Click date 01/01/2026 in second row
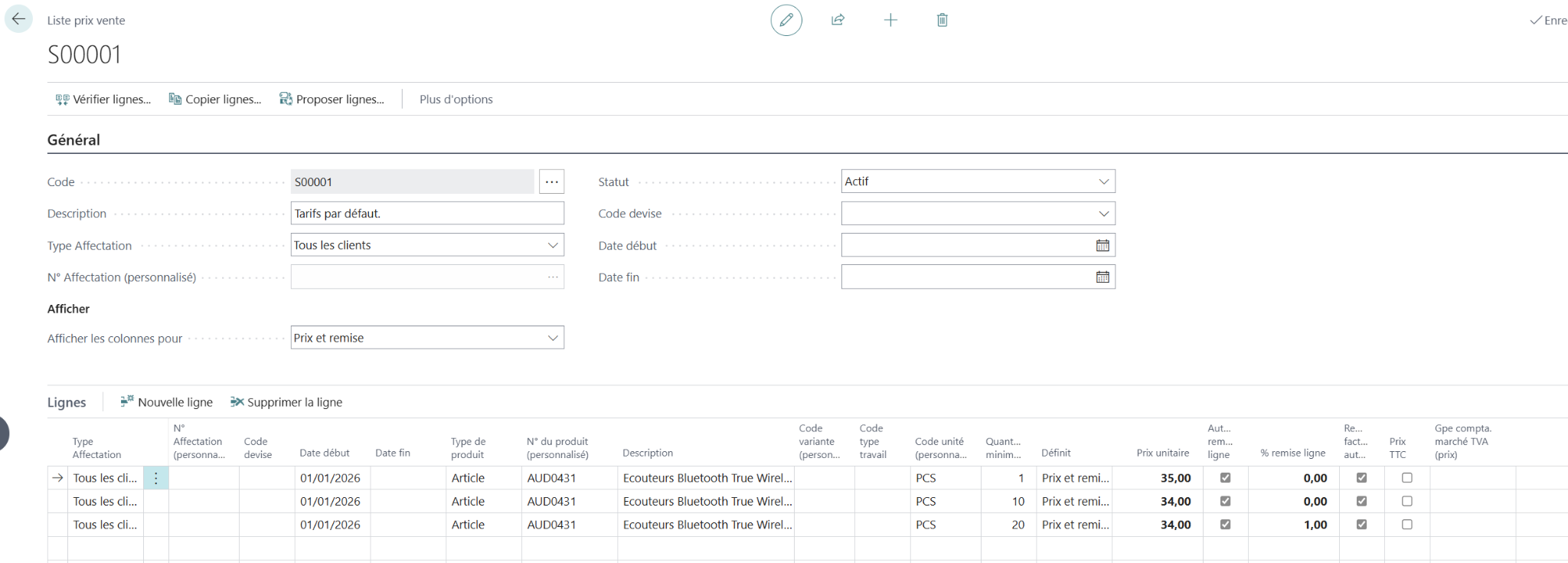 (x=330, y=501)
